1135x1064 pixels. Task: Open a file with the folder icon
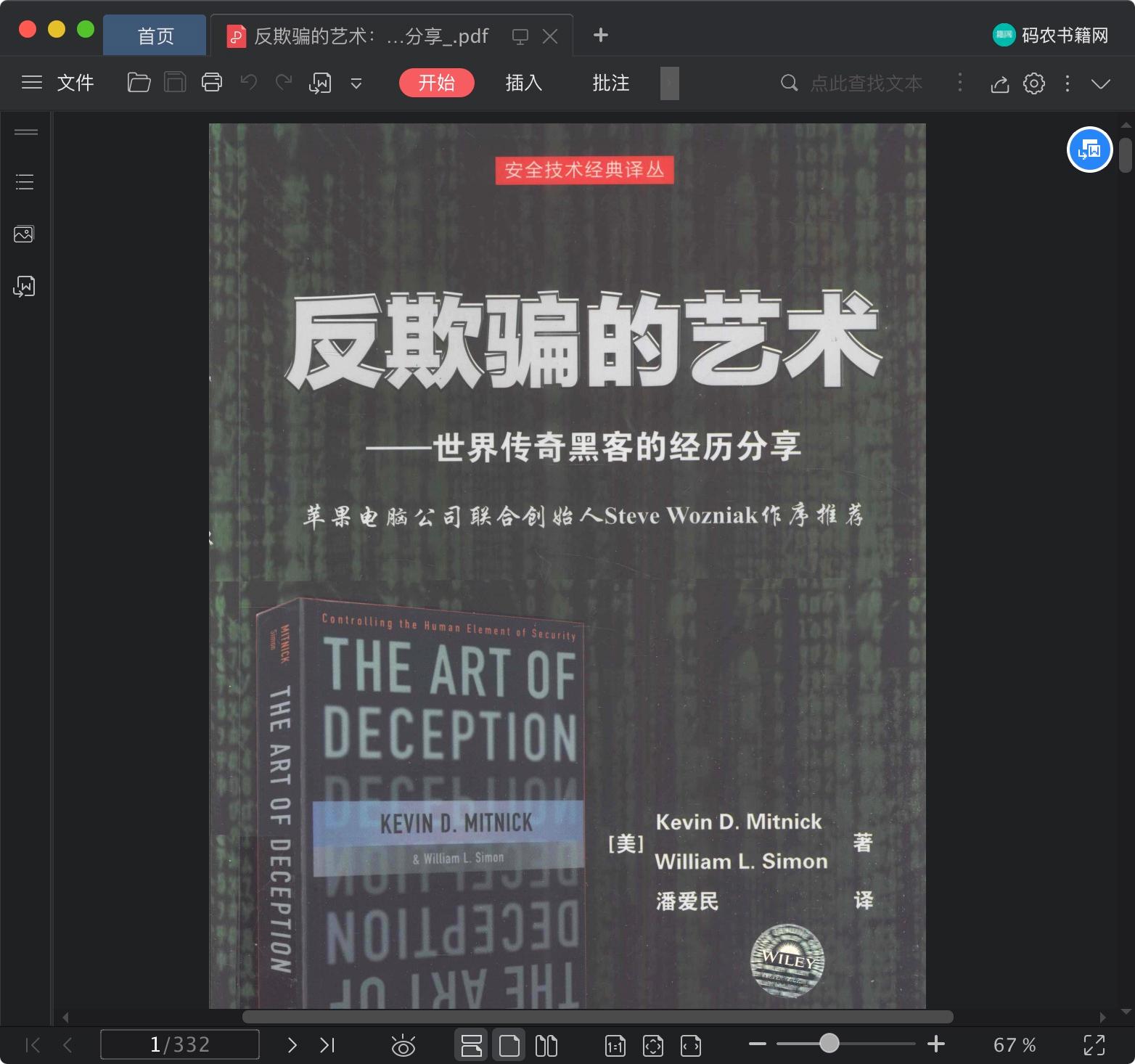point(139,83)
